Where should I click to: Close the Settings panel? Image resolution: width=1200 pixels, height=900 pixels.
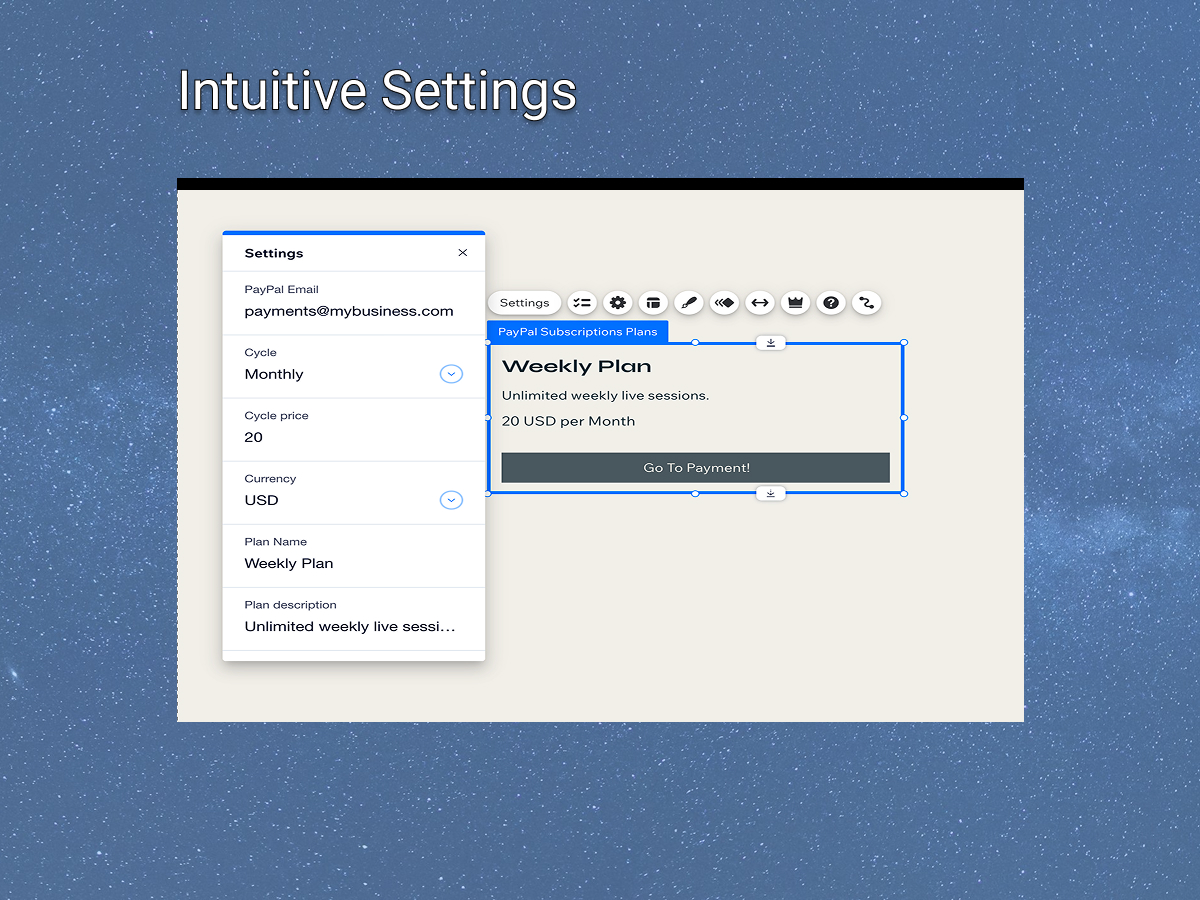[x=463, y=253]
